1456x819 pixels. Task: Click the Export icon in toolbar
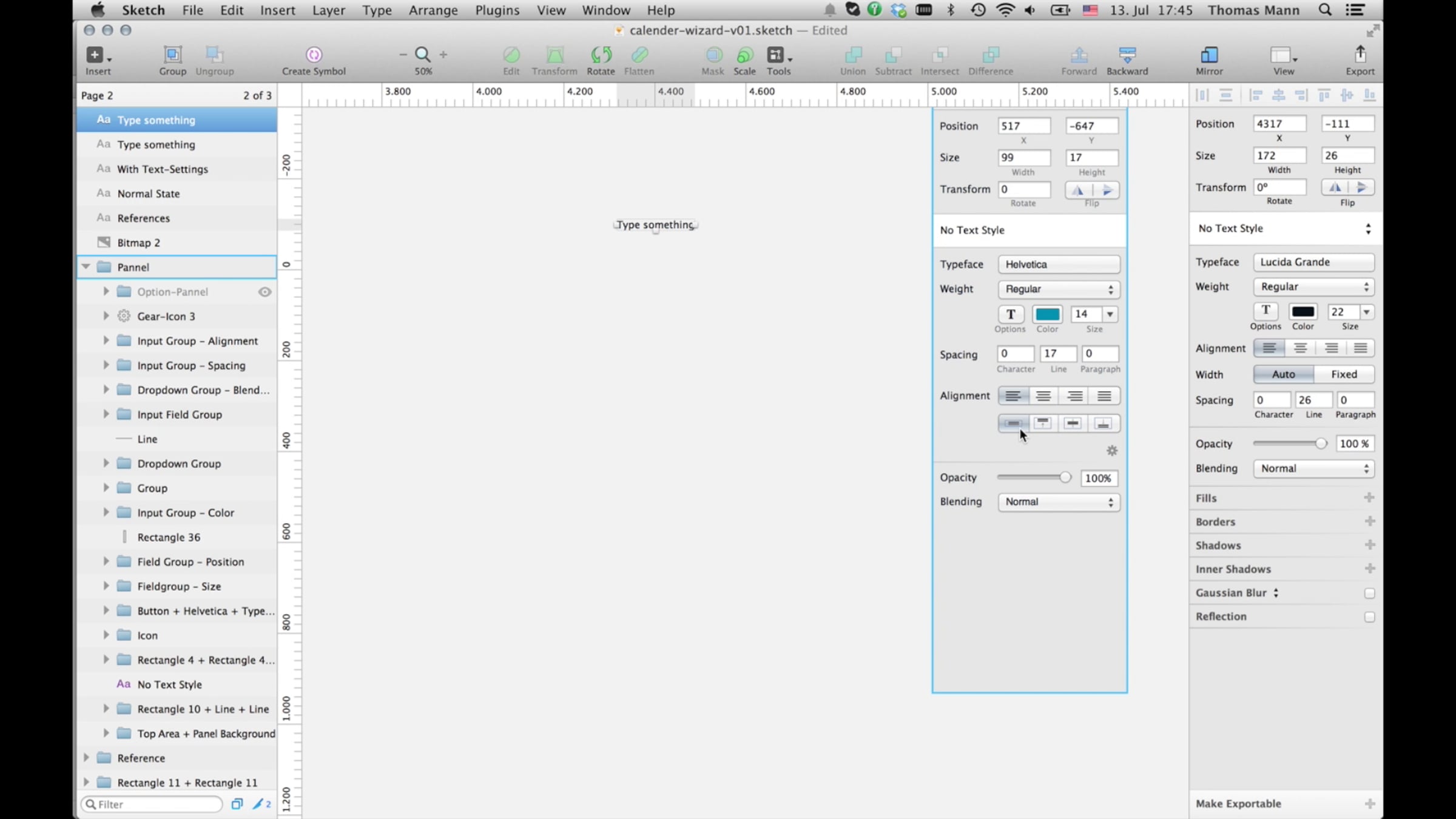click(1360, 55)
